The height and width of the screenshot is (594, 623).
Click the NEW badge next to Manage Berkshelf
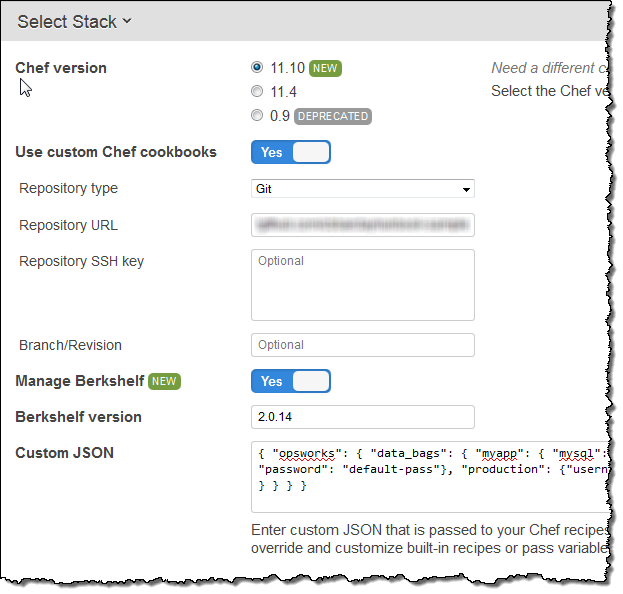point(165,381)
